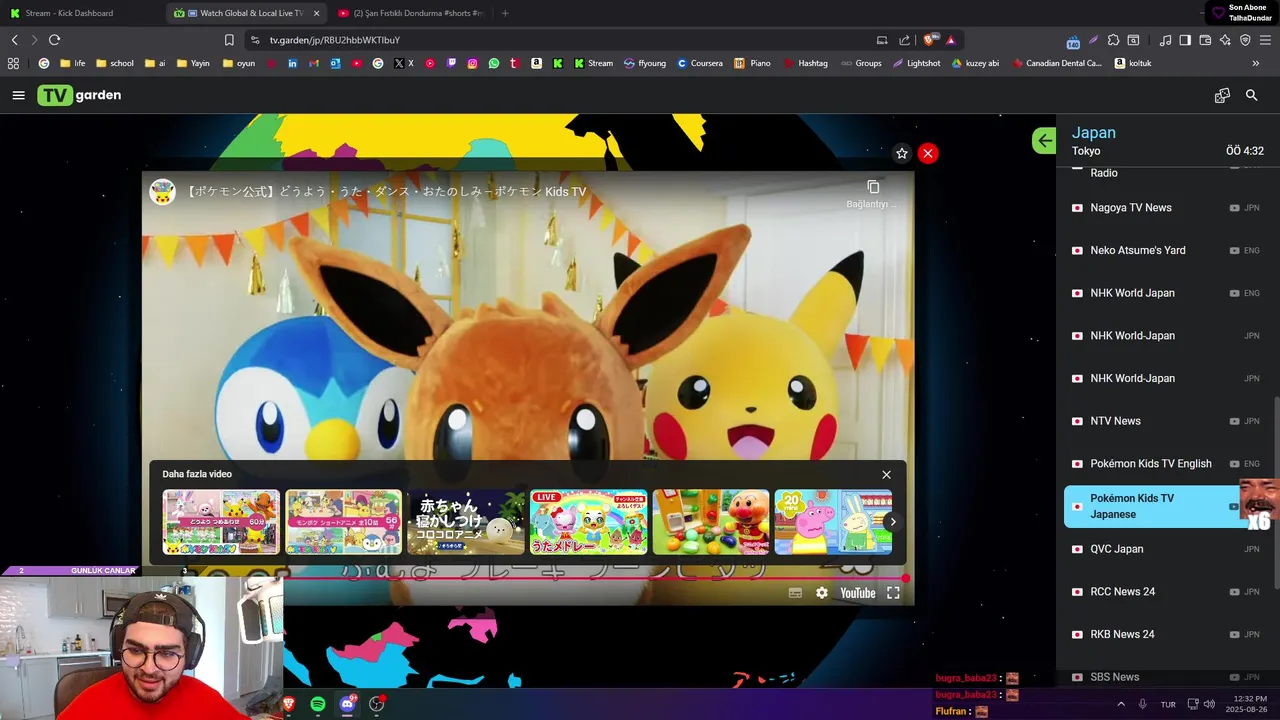Open the 赤ちゃん寝かしつけ suggested video
1280x720 pixels.
(466, 521)
